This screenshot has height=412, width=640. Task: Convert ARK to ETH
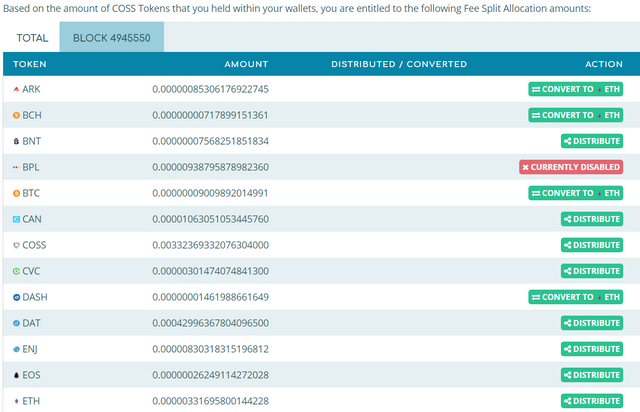576,89
